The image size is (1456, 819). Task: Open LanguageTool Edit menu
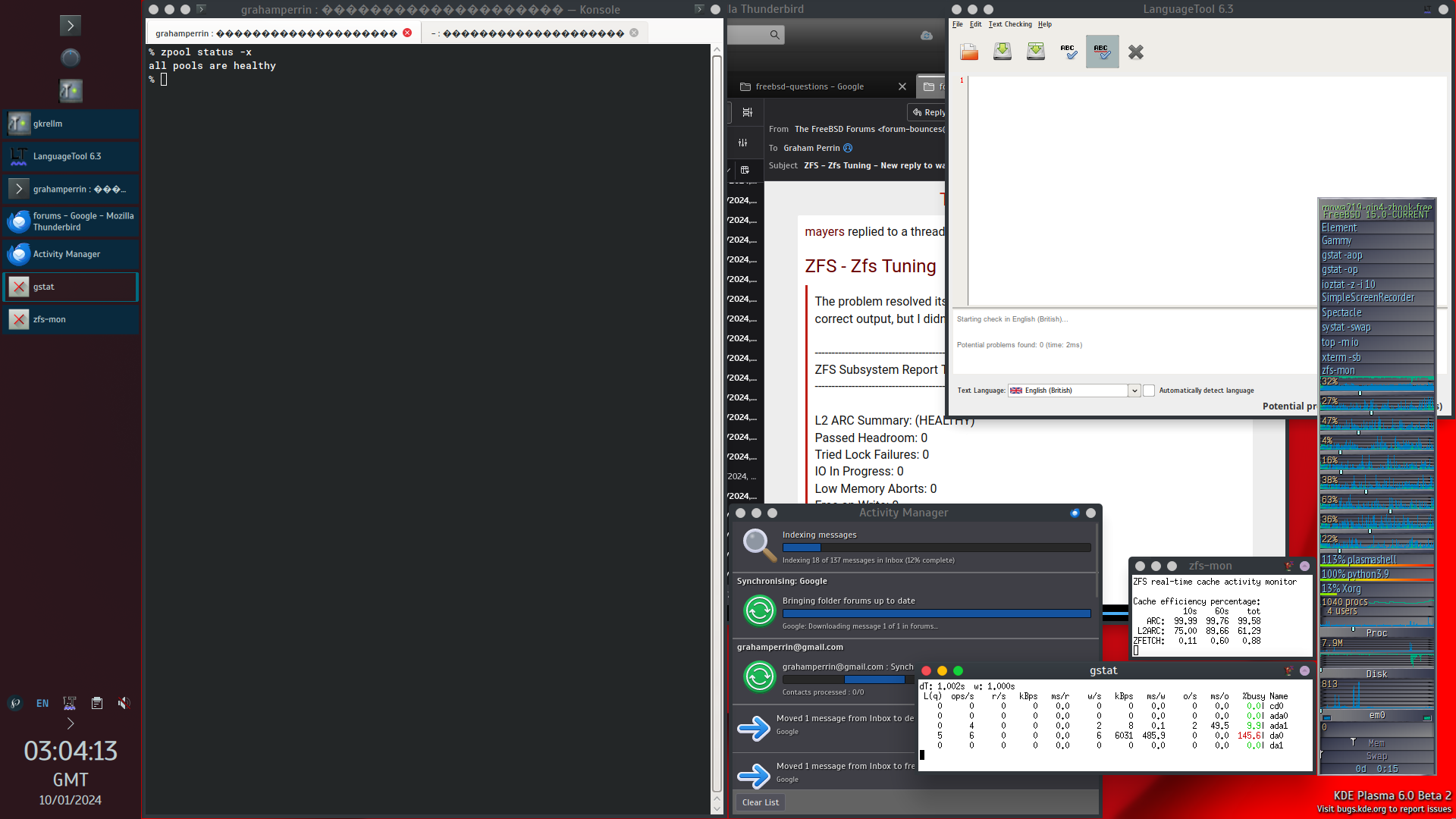click(975, 24)
